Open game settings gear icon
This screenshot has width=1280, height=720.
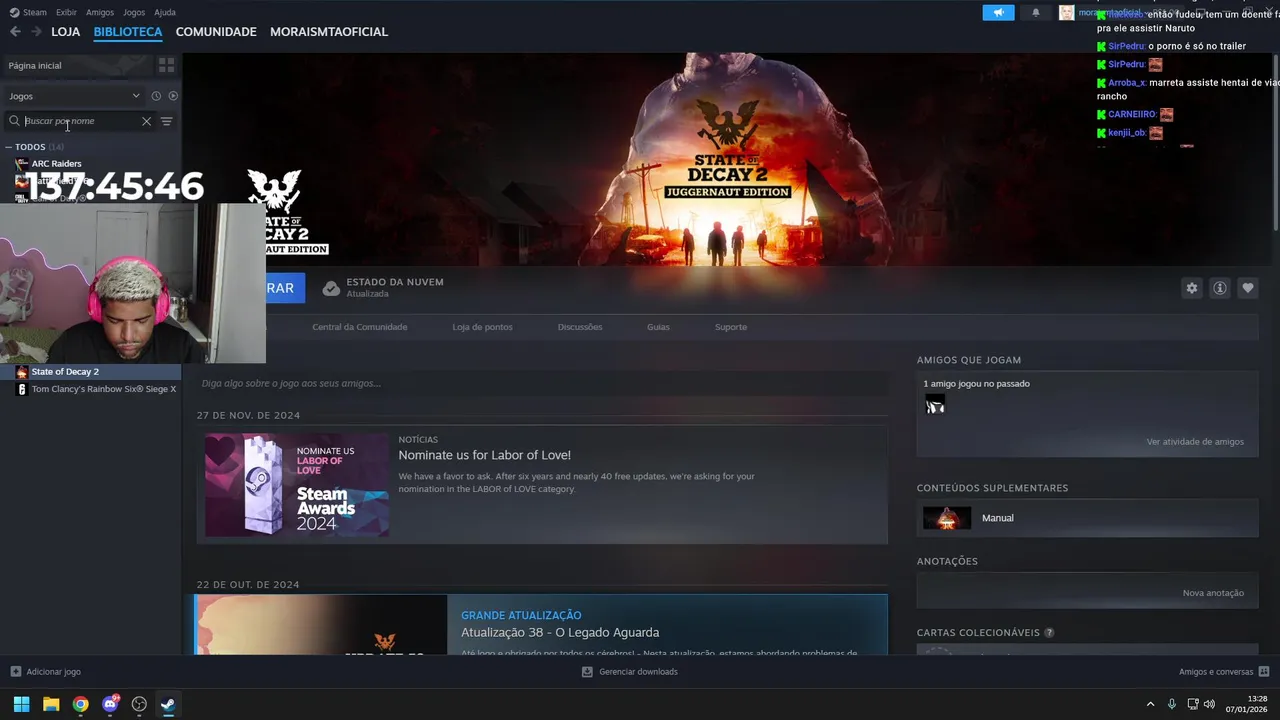(x=1191, y=288)
